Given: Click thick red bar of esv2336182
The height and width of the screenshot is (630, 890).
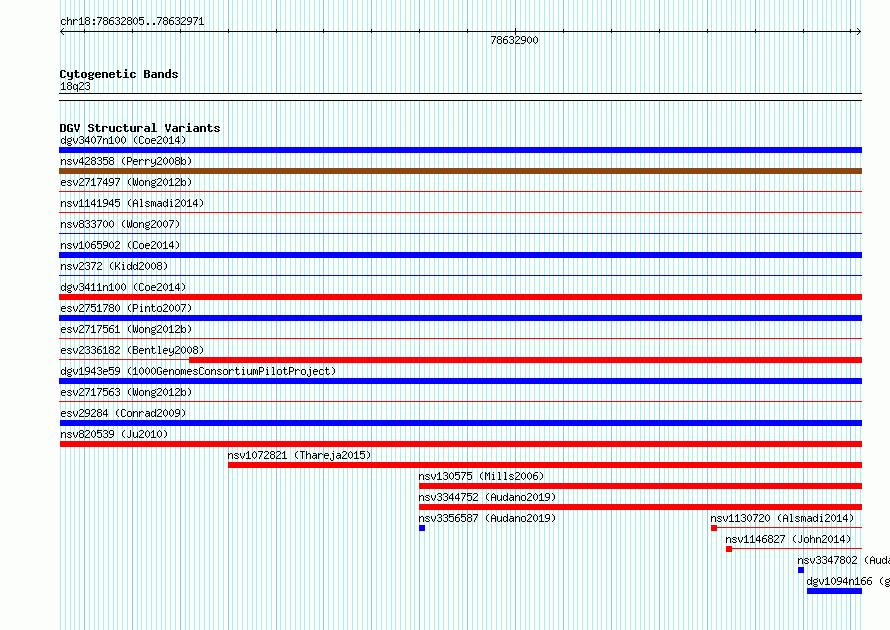Looking at the screenshot, I should [x=526, y=360].
